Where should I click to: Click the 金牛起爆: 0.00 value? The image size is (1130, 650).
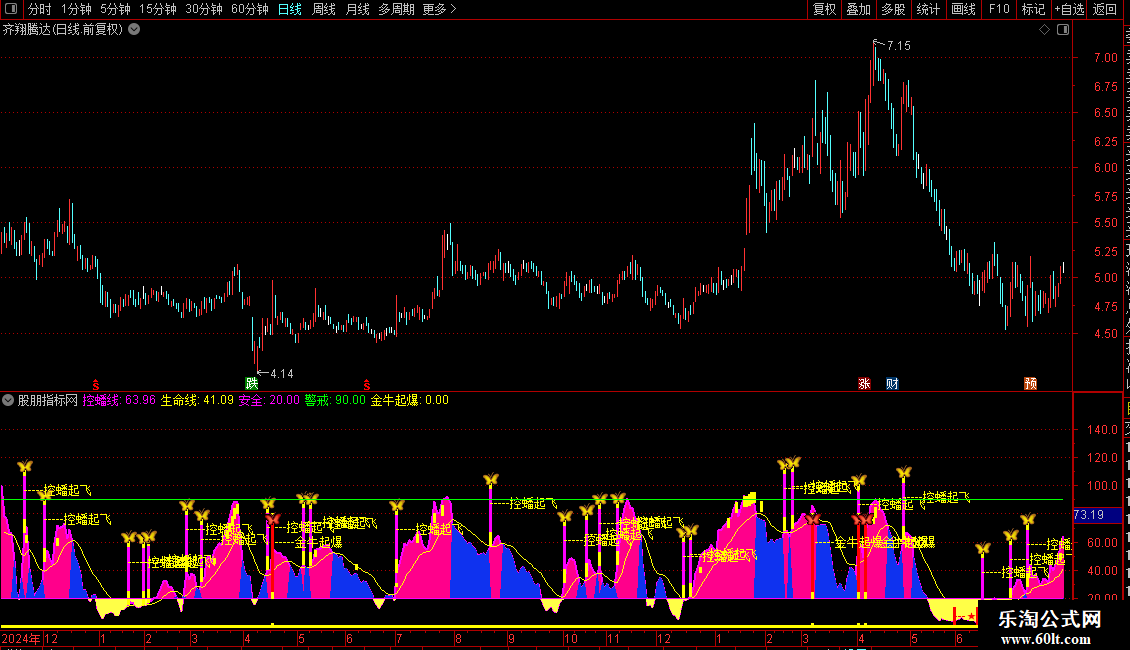tap(409, 400)
